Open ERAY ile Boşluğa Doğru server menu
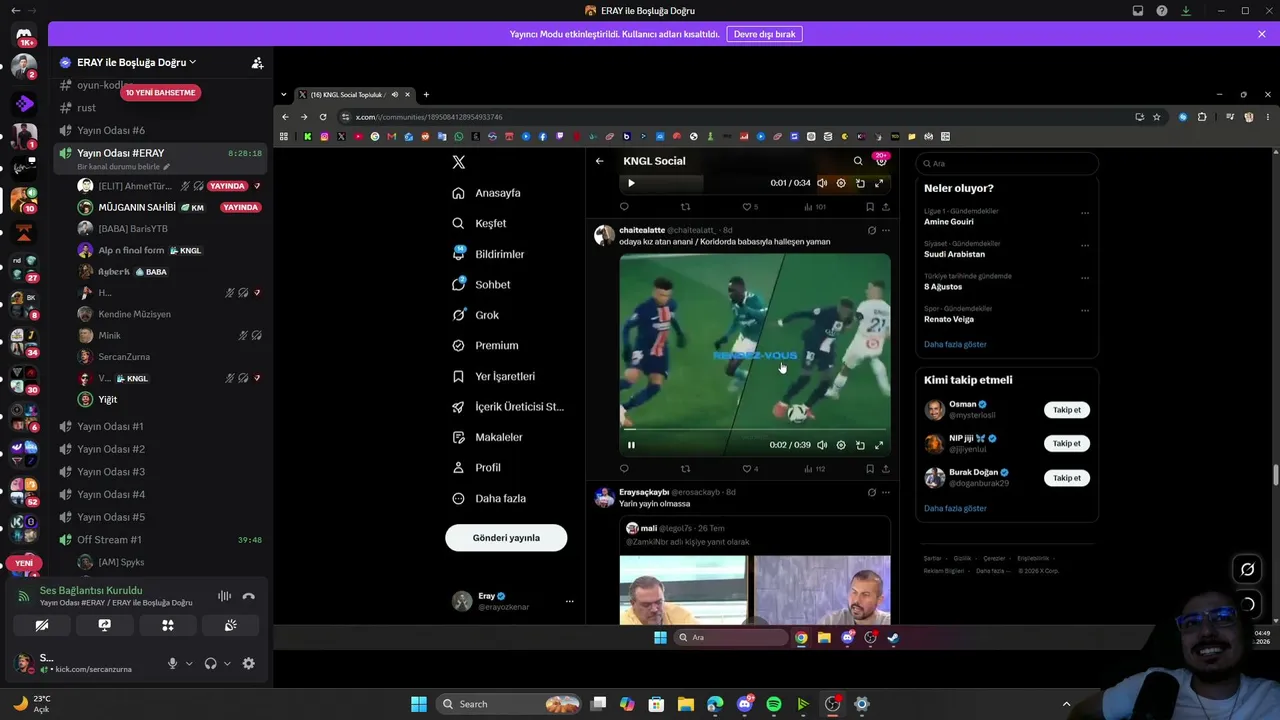Screen dimensions: 1280x720 136,62
